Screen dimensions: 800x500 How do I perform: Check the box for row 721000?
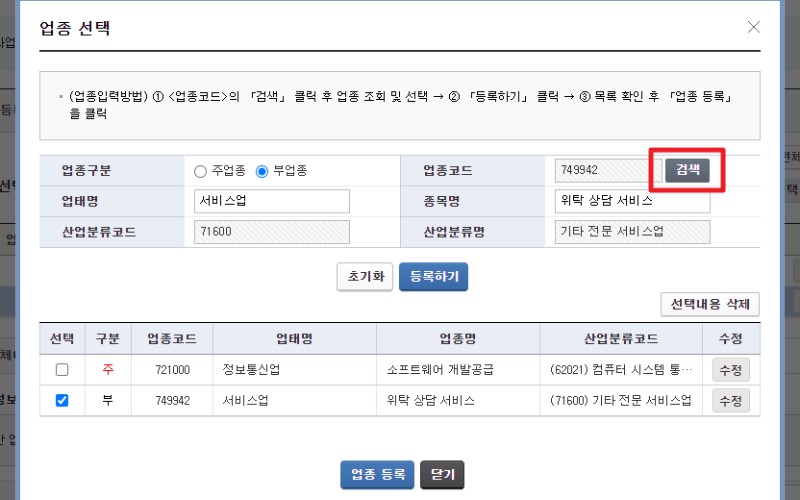coord(62,369)
